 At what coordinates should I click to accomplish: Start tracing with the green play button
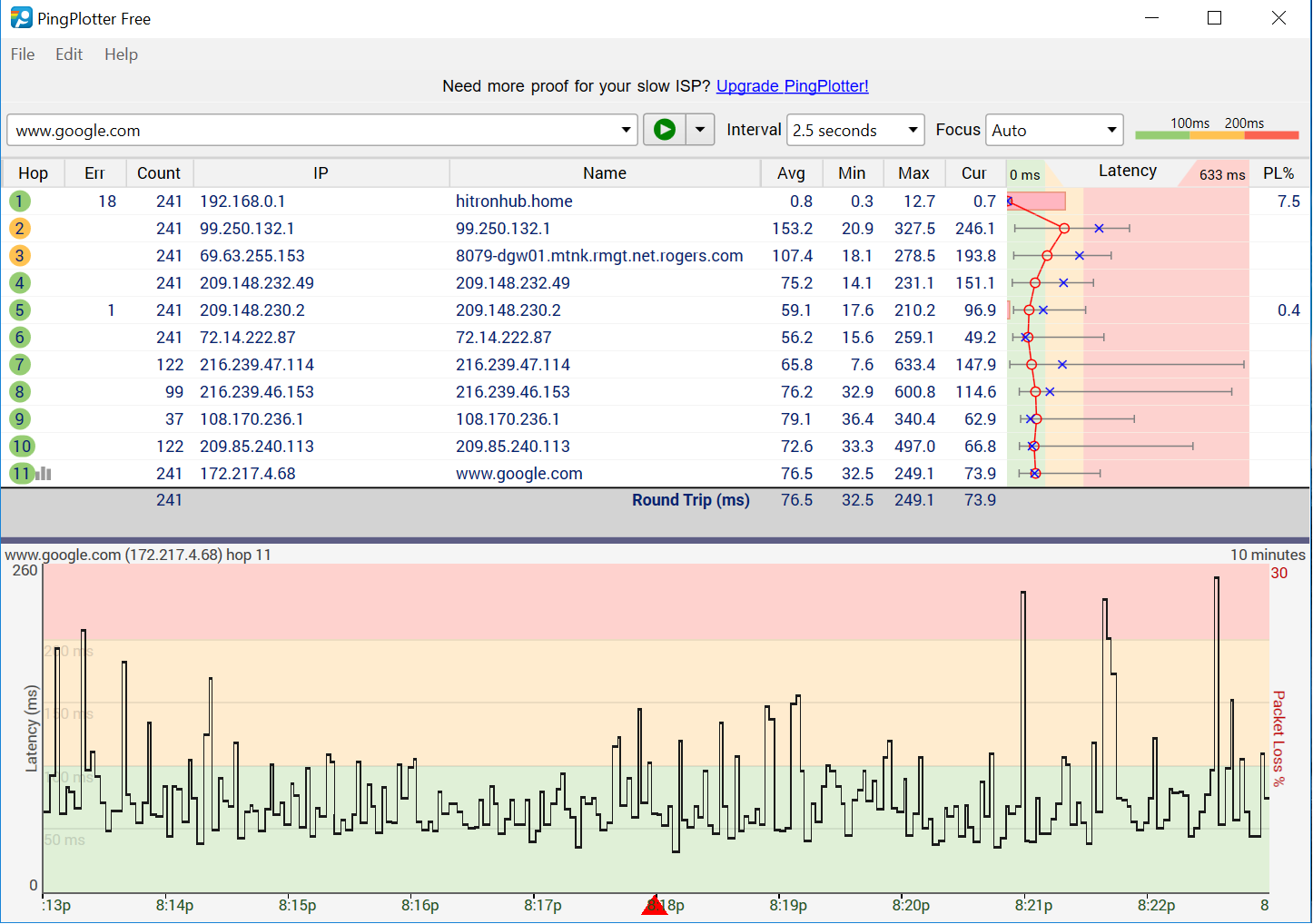(x=665, y=130)
